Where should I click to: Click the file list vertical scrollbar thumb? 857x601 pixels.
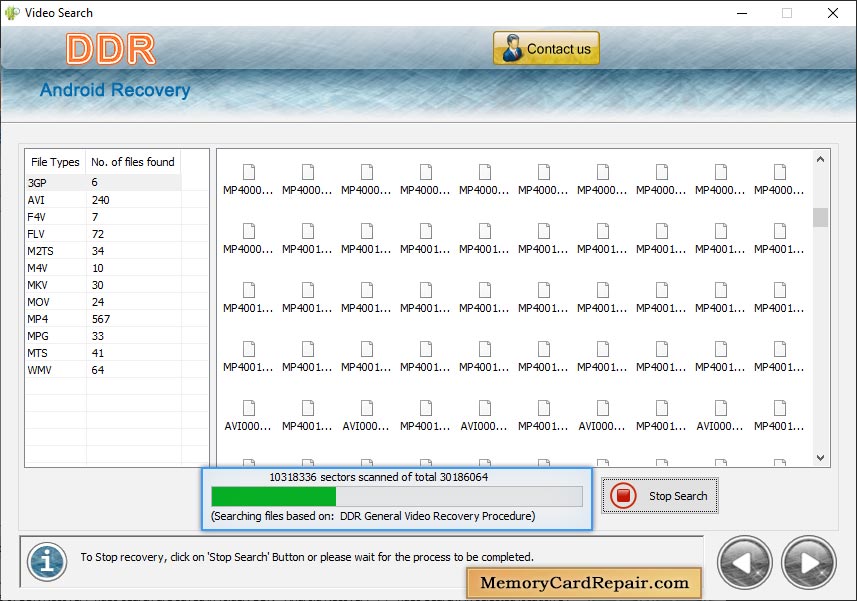tap(820, 217)
